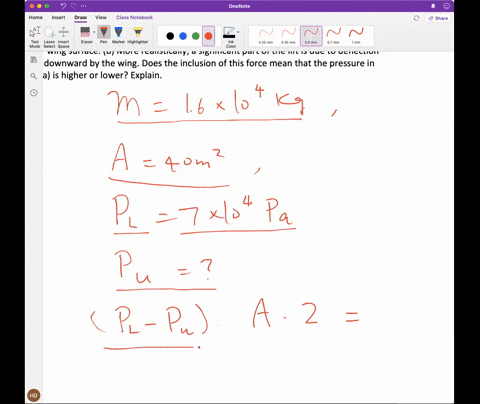Open the notebooks list sidebar icon

coord(33,60)
